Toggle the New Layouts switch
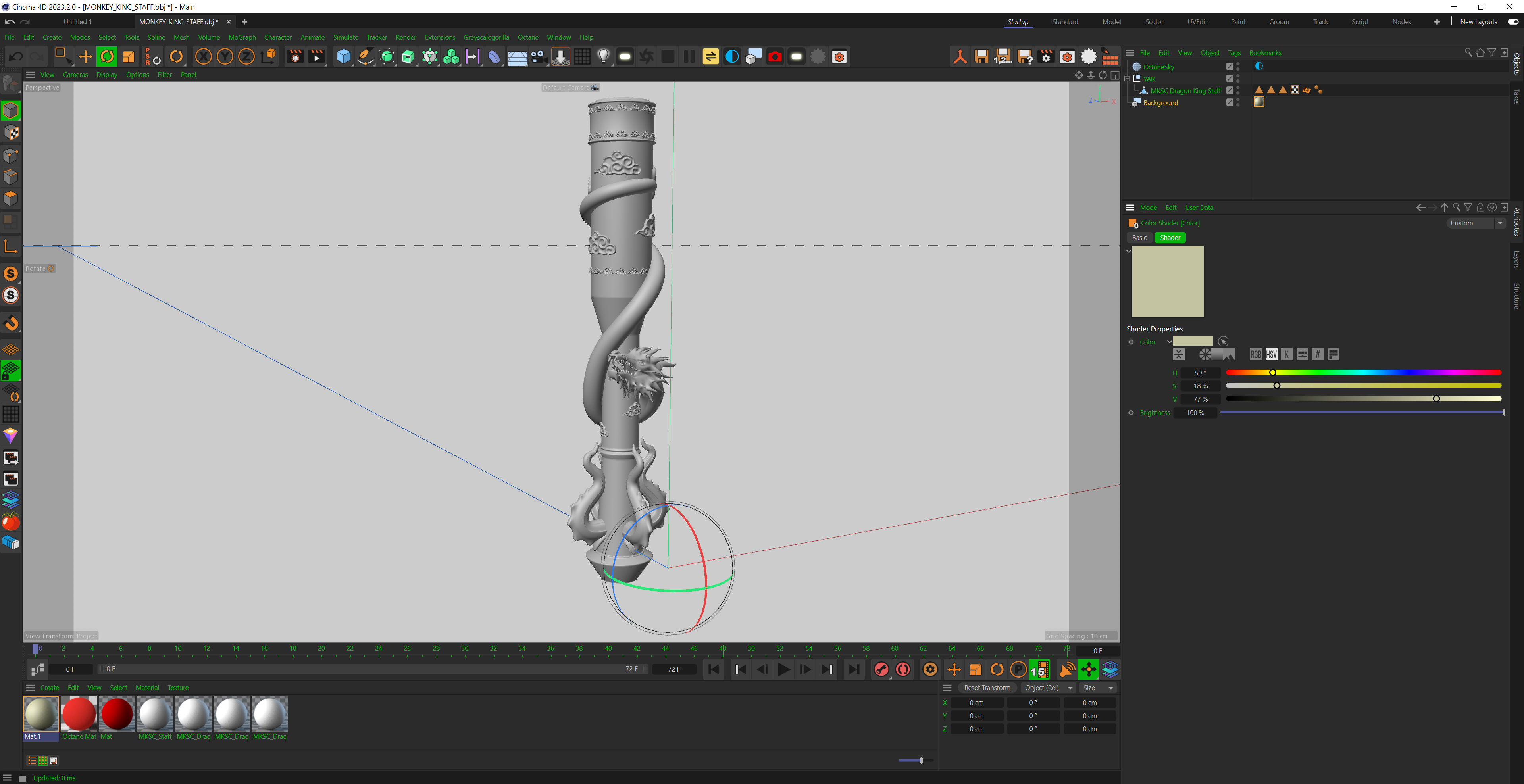Screen dimensions: 1524x784 [x=1513, y=22]
